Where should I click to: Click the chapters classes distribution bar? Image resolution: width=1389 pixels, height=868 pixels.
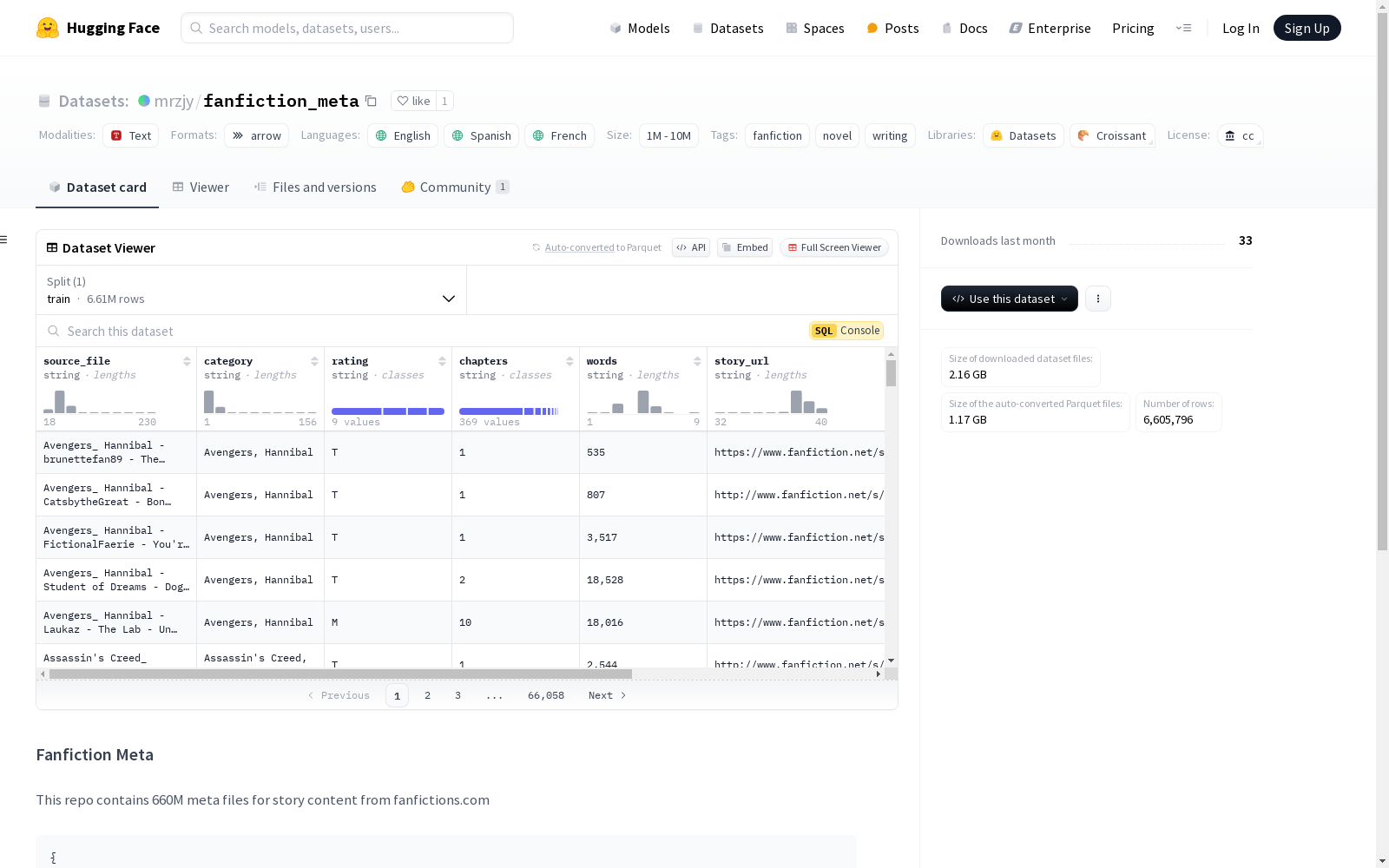[x=509, y=411]
